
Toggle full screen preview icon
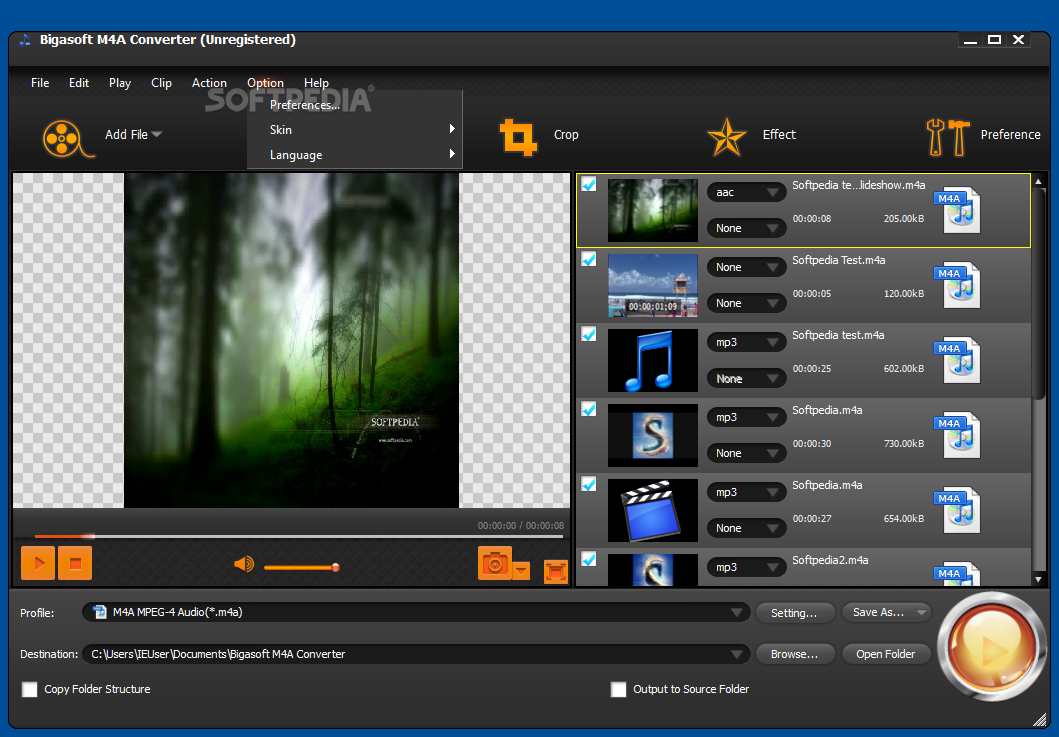click(555, 571)
